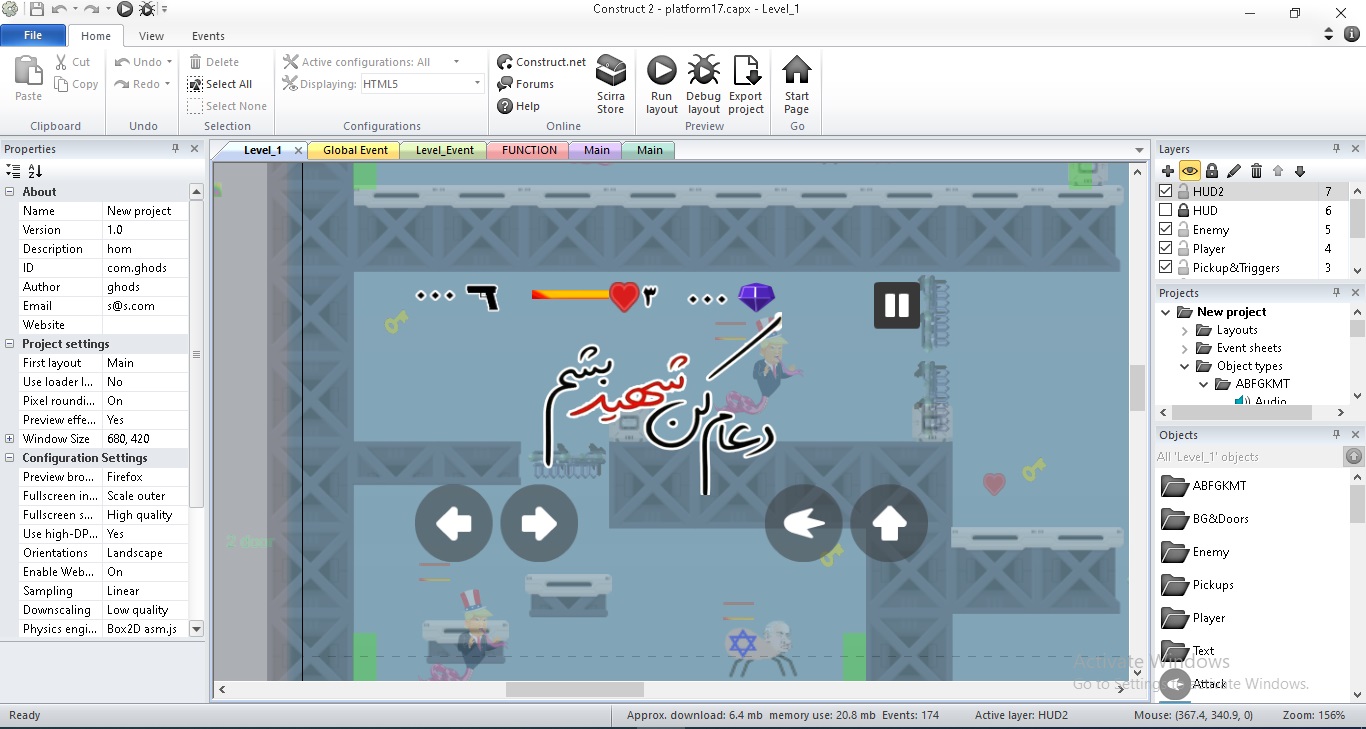
Task: Enable the HUD layer visibility checkbox
Action: tap(1165, 210)
